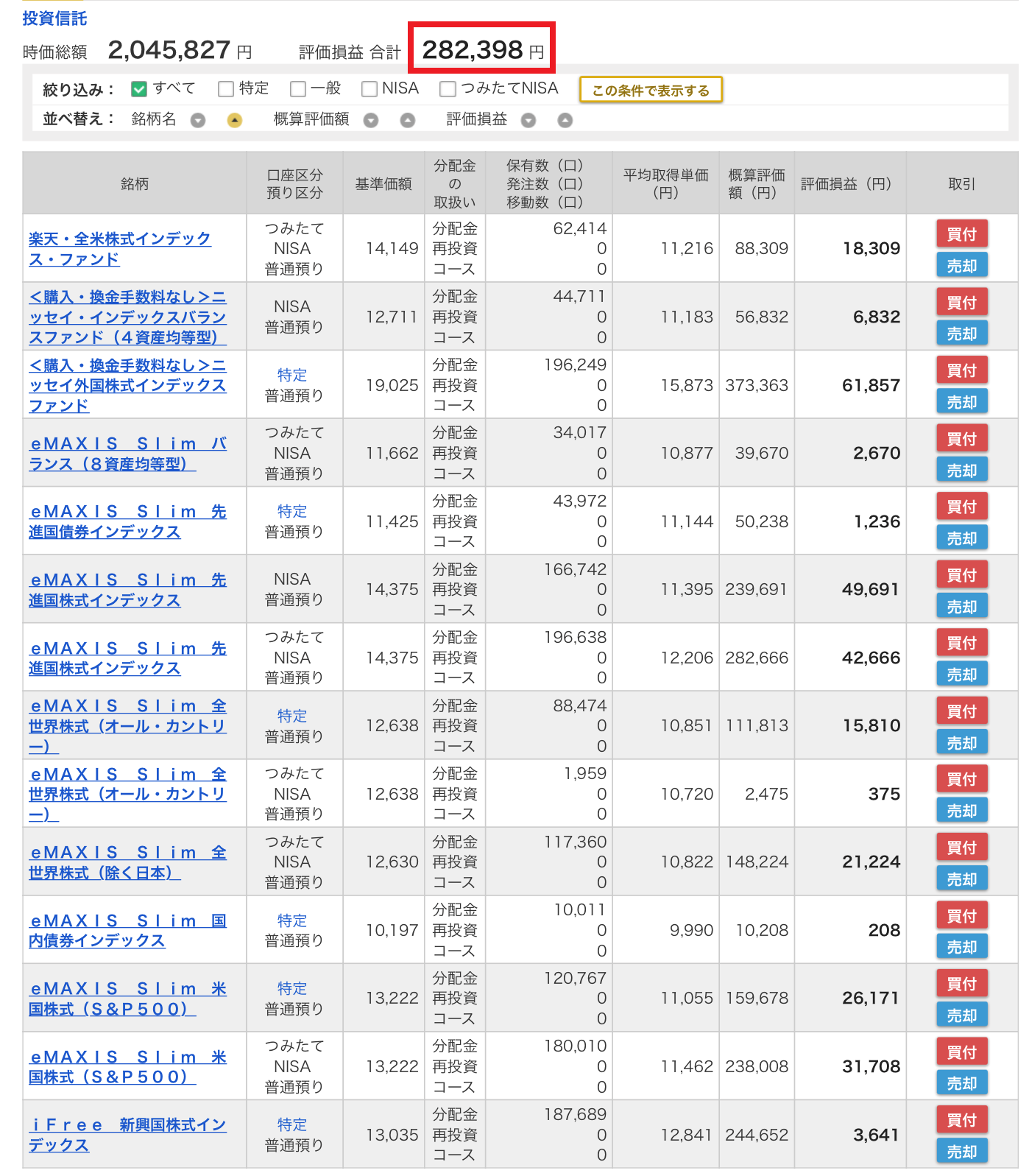Sort by 銘柄名 descending with the down arrow
Image resolution: width=1029 pixels, height=1176 pixels.
click(x=198, y=120)
